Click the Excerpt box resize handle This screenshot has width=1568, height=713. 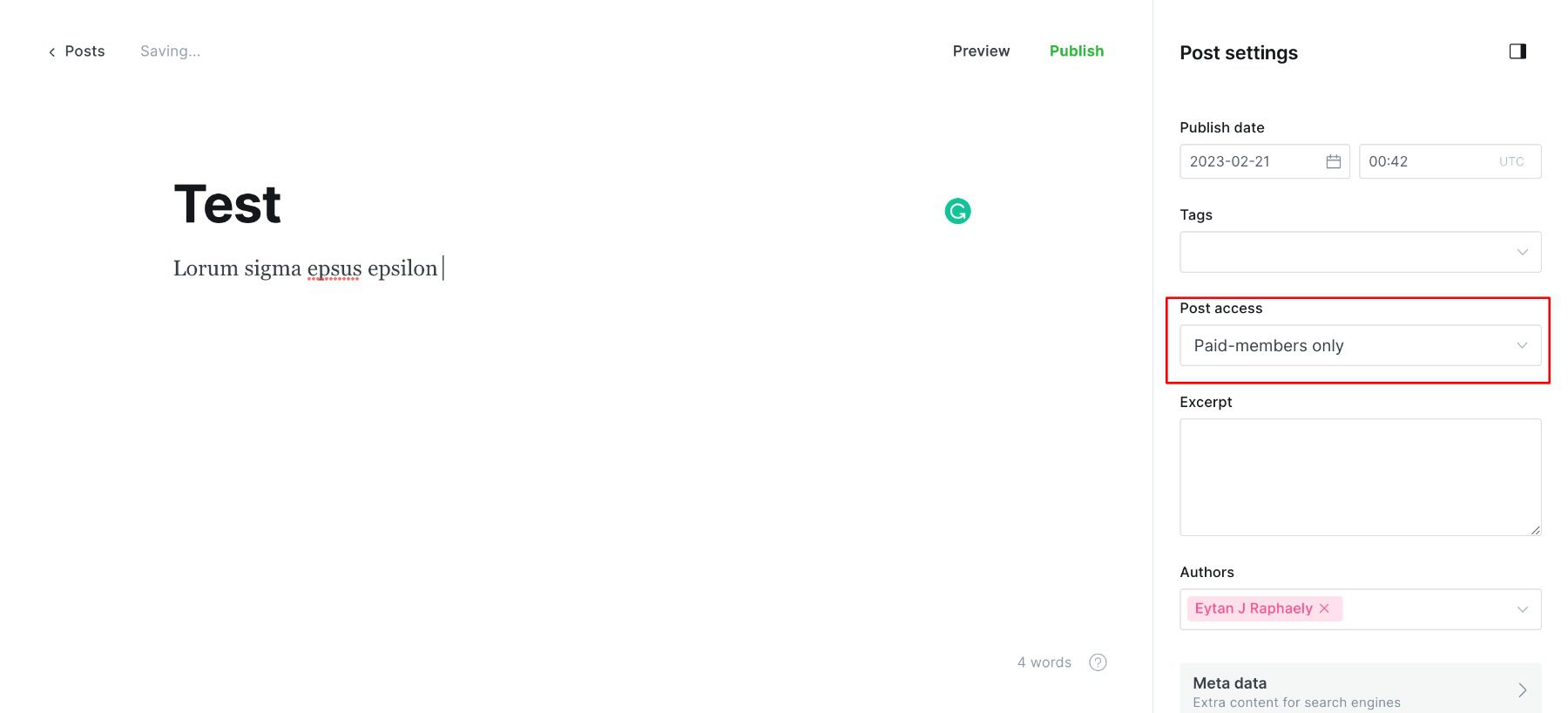(x=1534, y=529)
